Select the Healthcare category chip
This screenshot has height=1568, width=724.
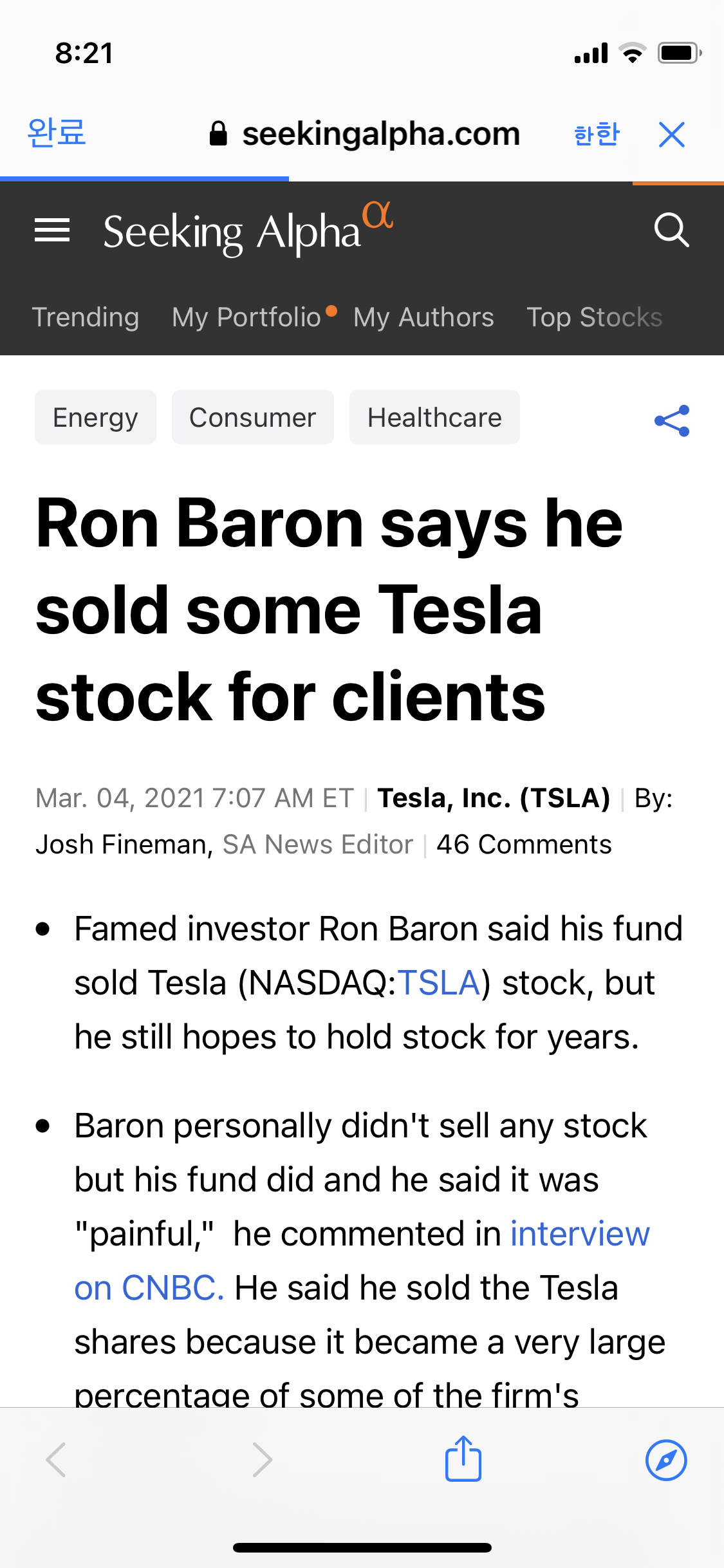[434, 418]
